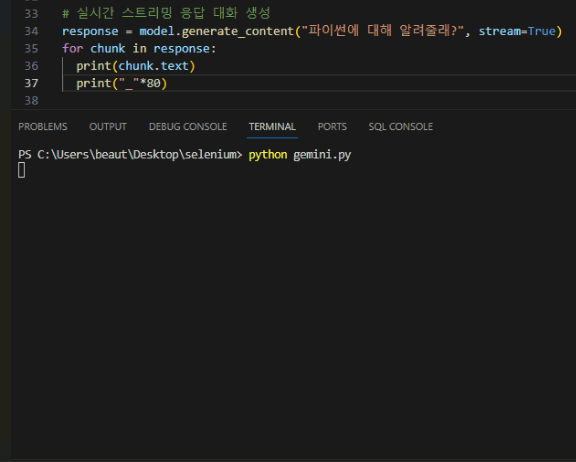Open the DEBUG CONSOLE tab
Image resolution: width=576 pixels, height=462 pixels.
click(x=188, y=127)
